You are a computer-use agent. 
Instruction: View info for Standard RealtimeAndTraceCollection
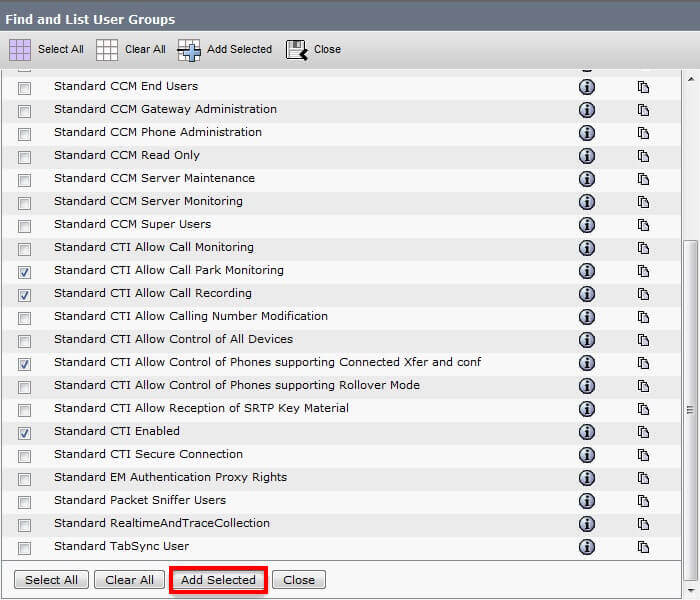click(587, 524)
